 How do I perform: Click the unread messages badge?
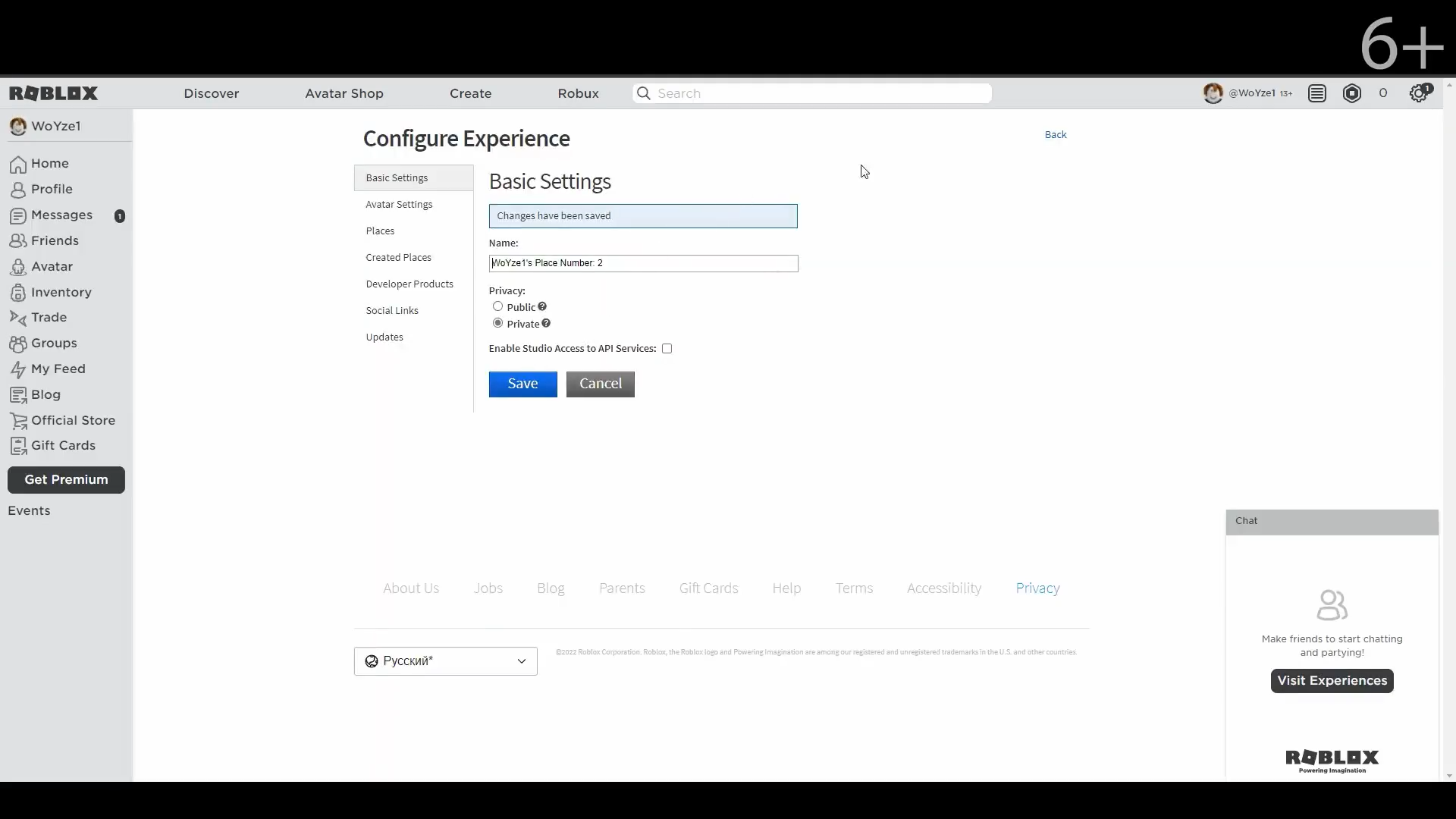[119, 216]
